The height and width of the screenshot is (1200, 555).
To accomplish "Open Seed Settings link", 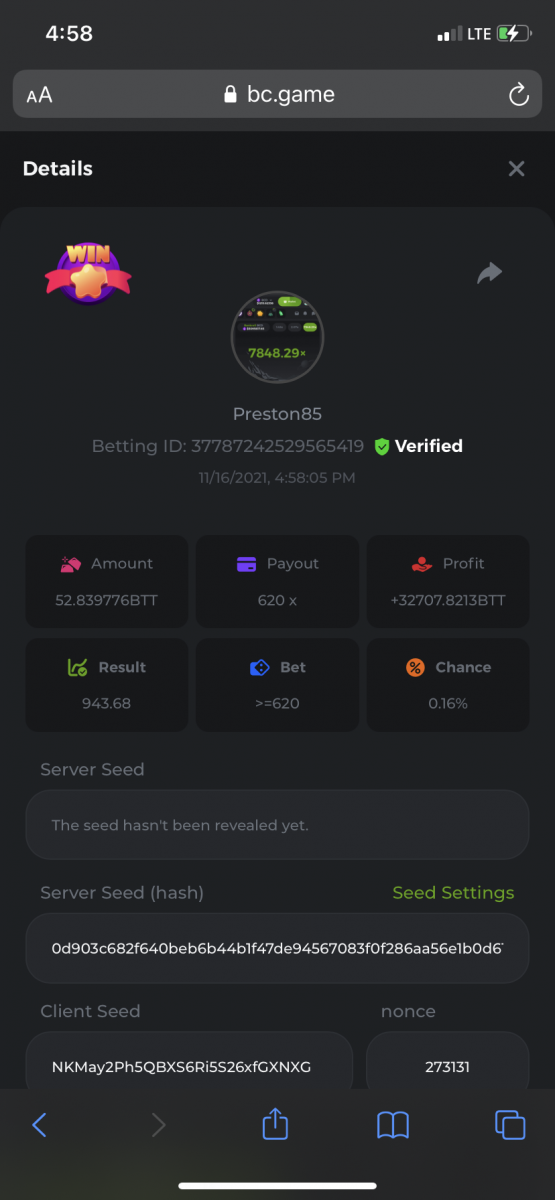I will (x=453, y=893).
